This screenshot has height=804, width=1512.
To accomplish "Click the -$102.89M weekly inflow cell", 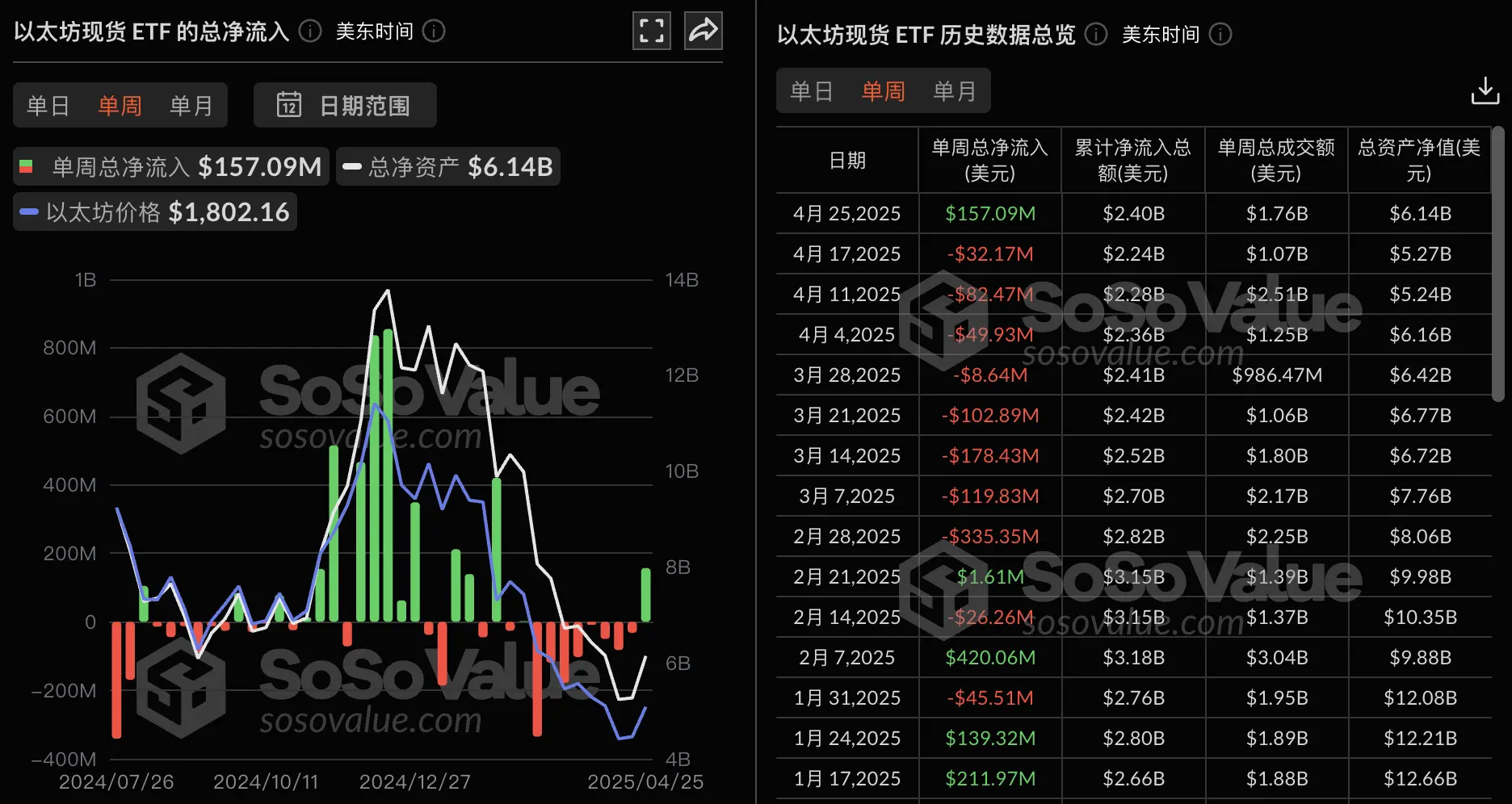I will point(990,416).
